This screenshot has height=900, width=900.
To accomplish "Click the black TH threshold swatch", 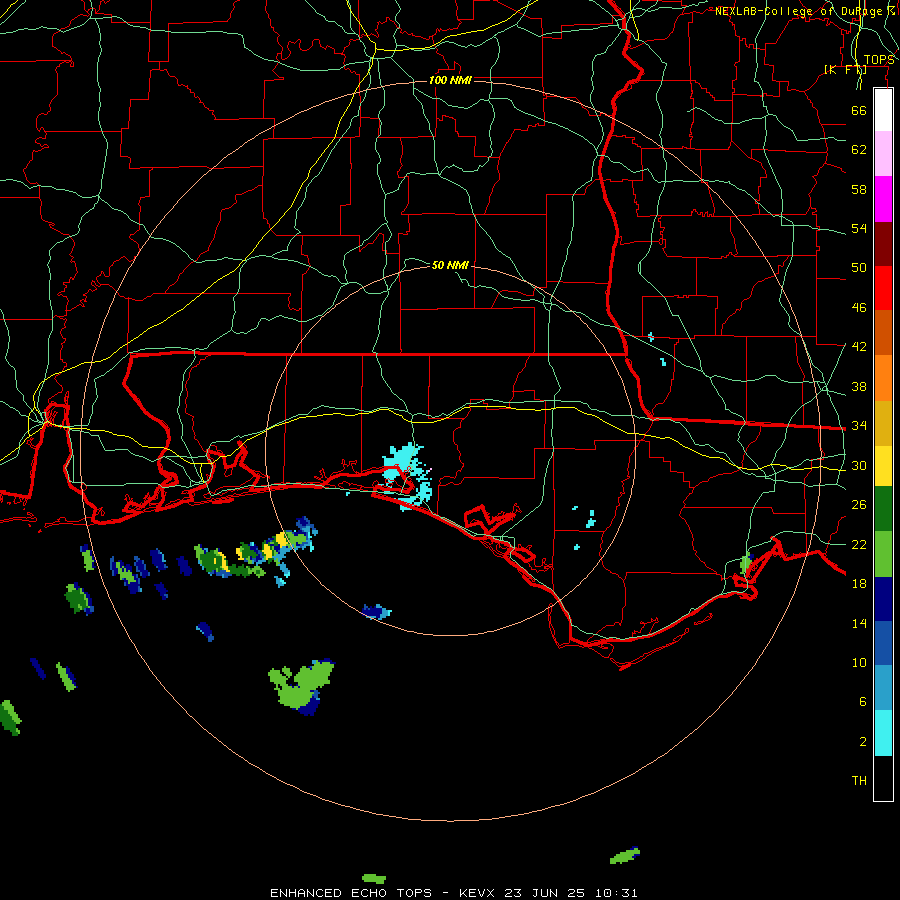I will coord(883,778).
